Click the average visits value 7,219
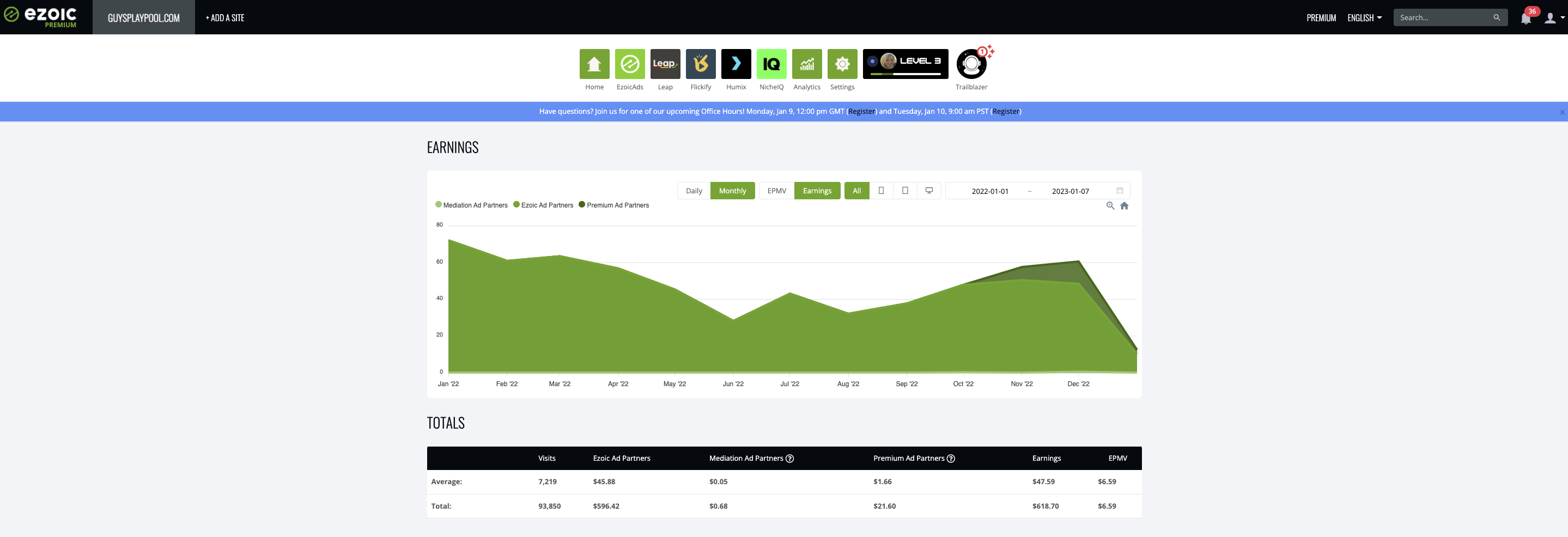This screenshot has width=1568, height=537. pos(547,481)
